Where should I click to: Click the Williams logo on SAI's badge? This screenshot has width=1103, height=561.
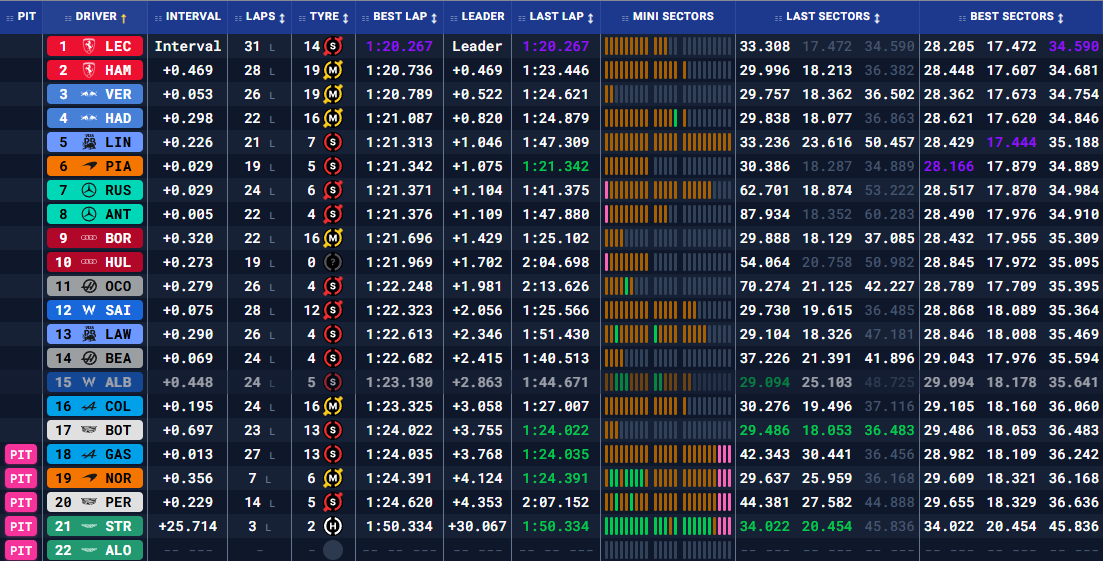90,311
